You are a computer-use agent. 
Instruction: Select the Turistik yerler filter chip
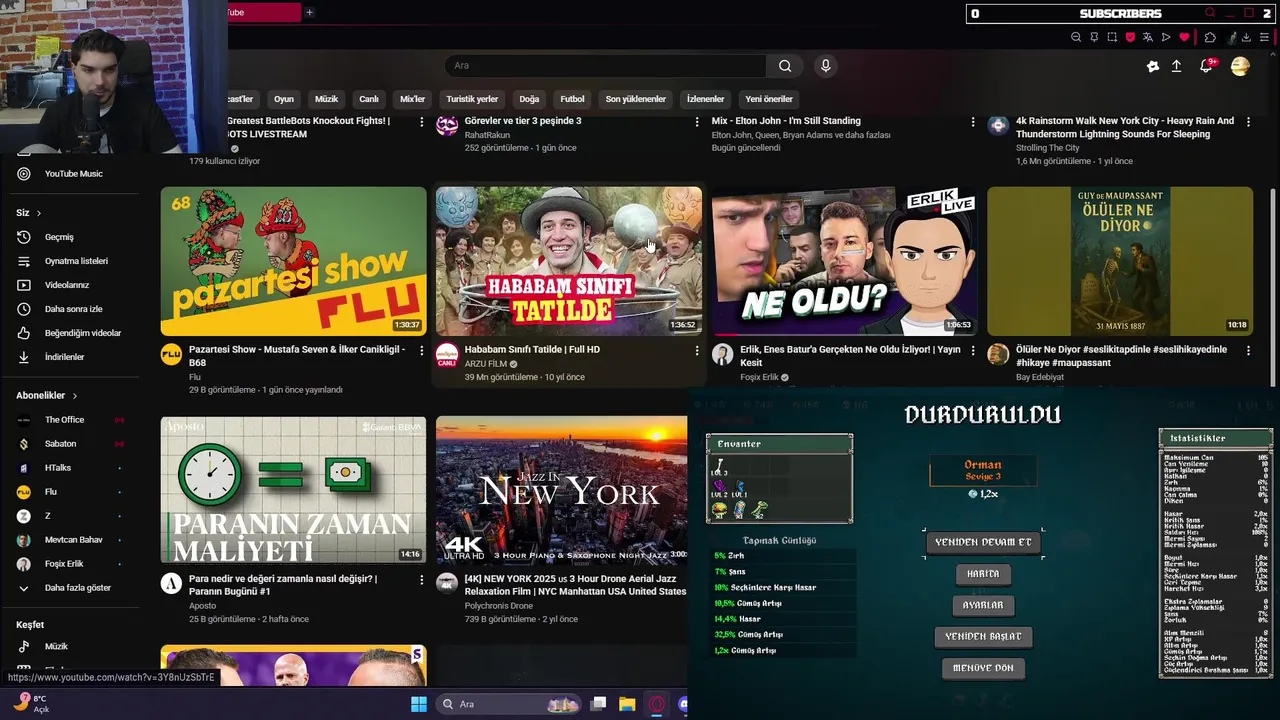pyautogui.click(x=472, y=99)
